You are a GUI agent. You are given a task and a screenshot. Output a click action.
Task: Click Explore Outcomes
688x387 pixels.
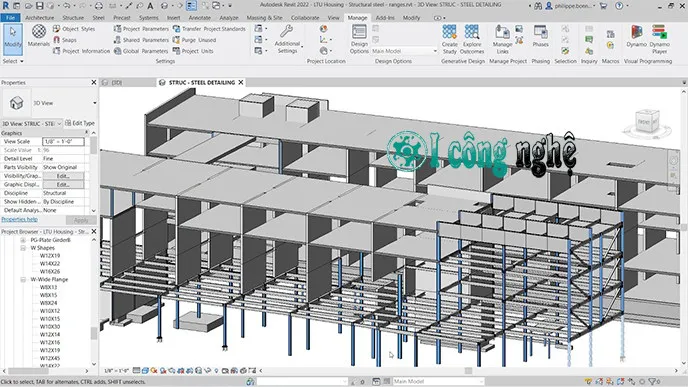[x=472, y=39]
